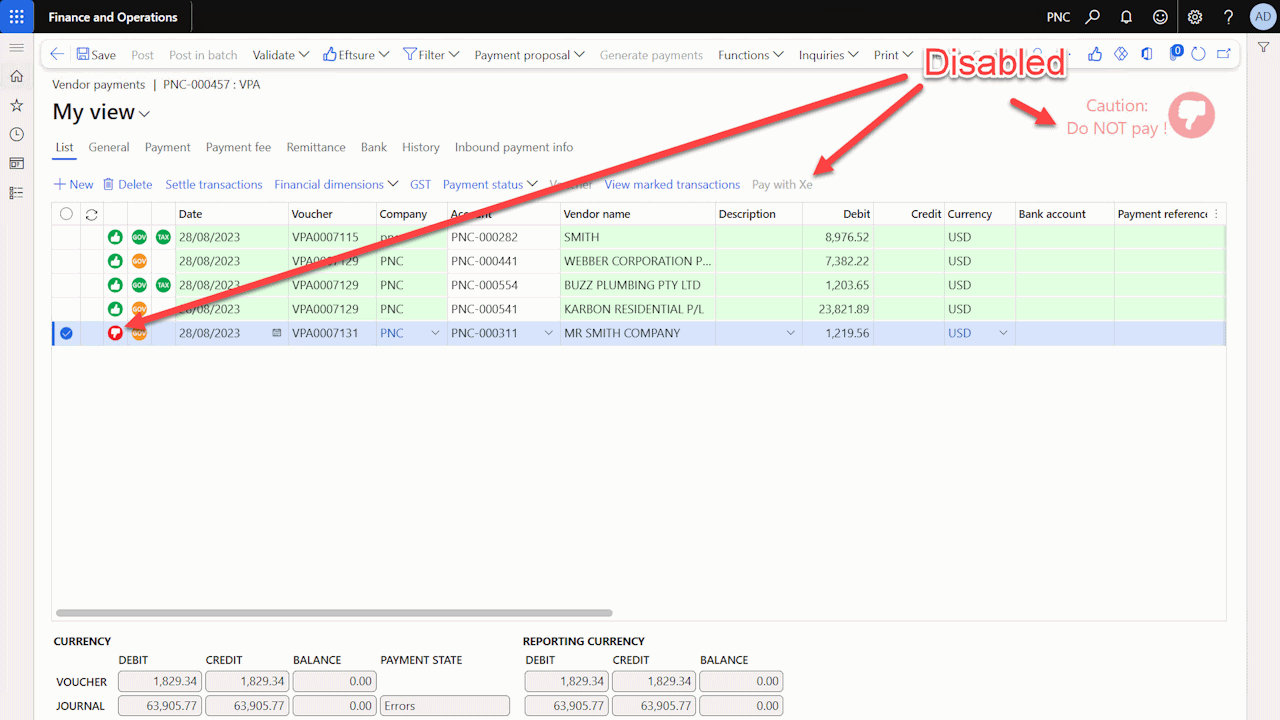1280x720 pixels.
Task: Open the search magnifier in header
Action: pyautogui.click(x=1093, y=17)
